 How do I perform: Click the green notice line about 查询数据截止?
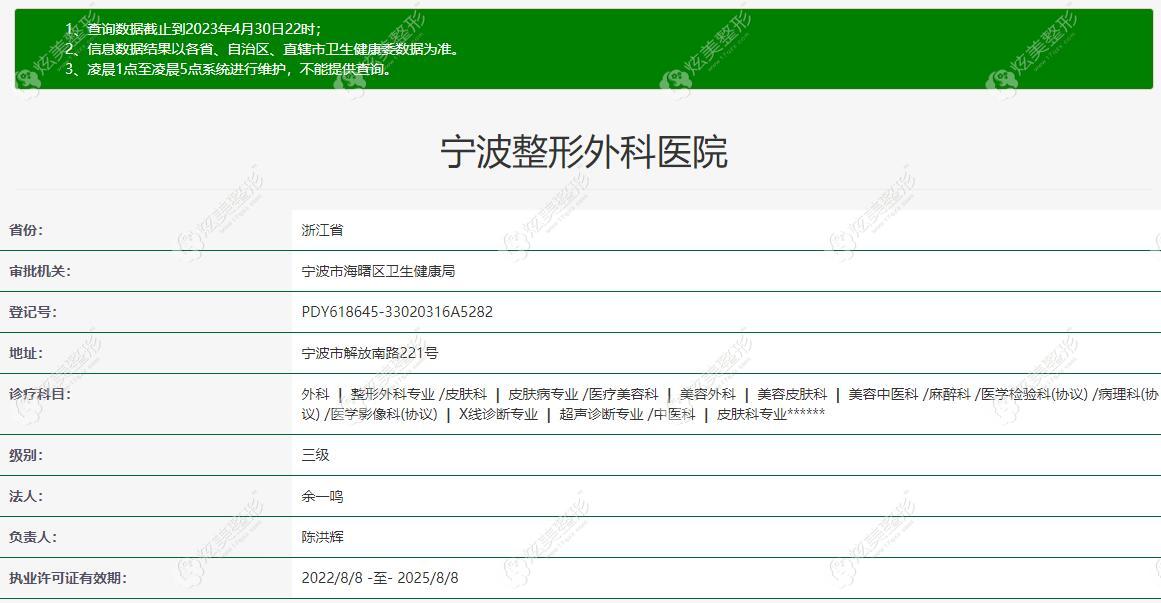point(193,29)
